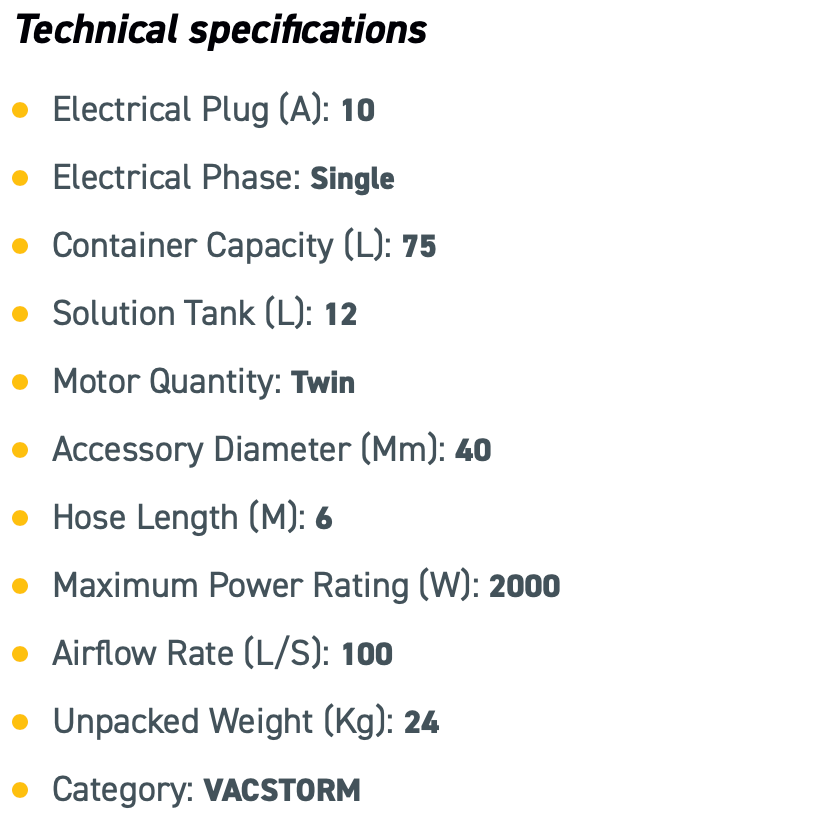This screenshot has height=822, width=822.
Task: Click the yellow bullet beside Electrical Phase
Action: (x=20, y=178)
